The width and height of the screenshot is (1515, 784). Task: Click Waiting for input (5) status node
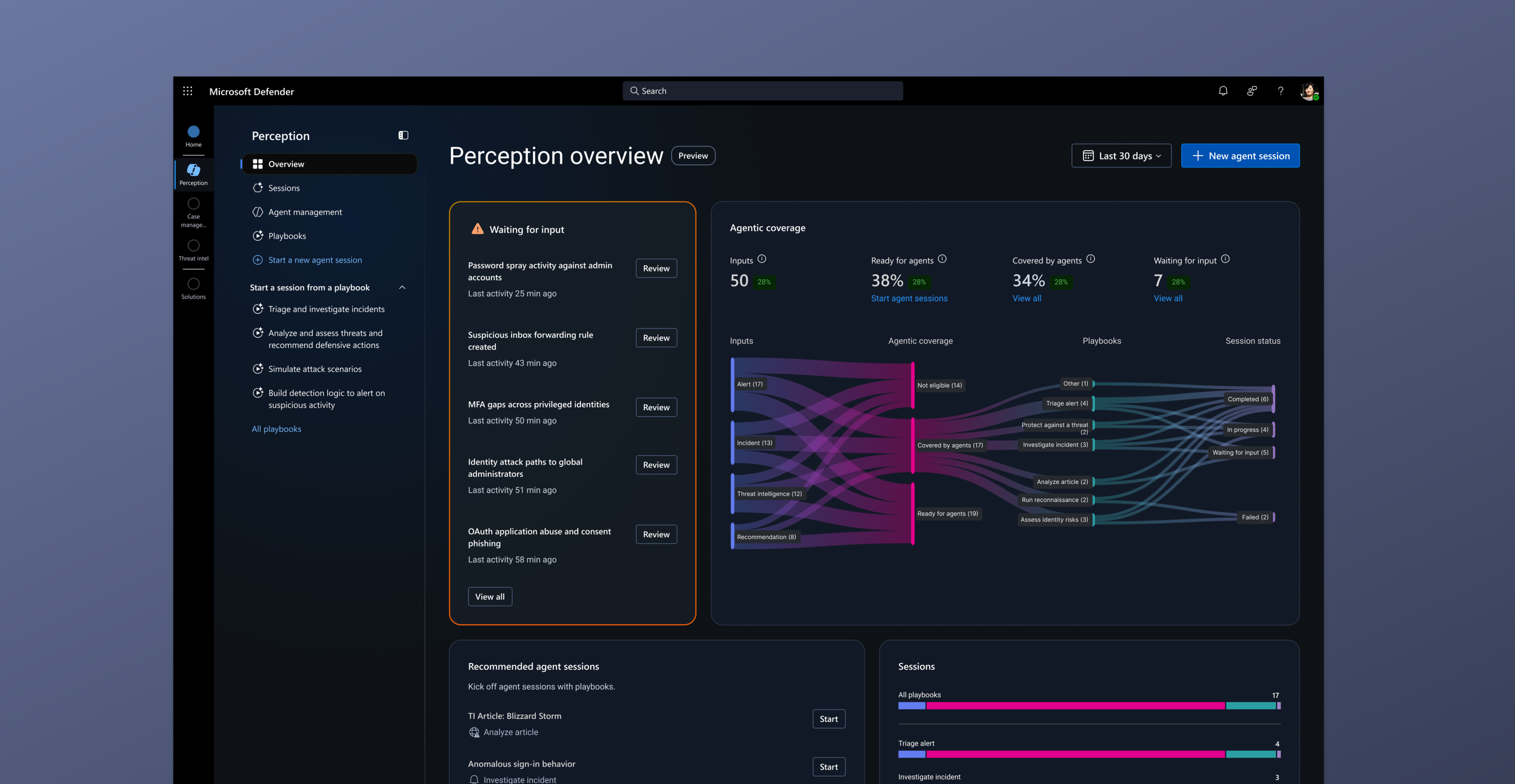pyautogui.click(x=1240, y=453)
